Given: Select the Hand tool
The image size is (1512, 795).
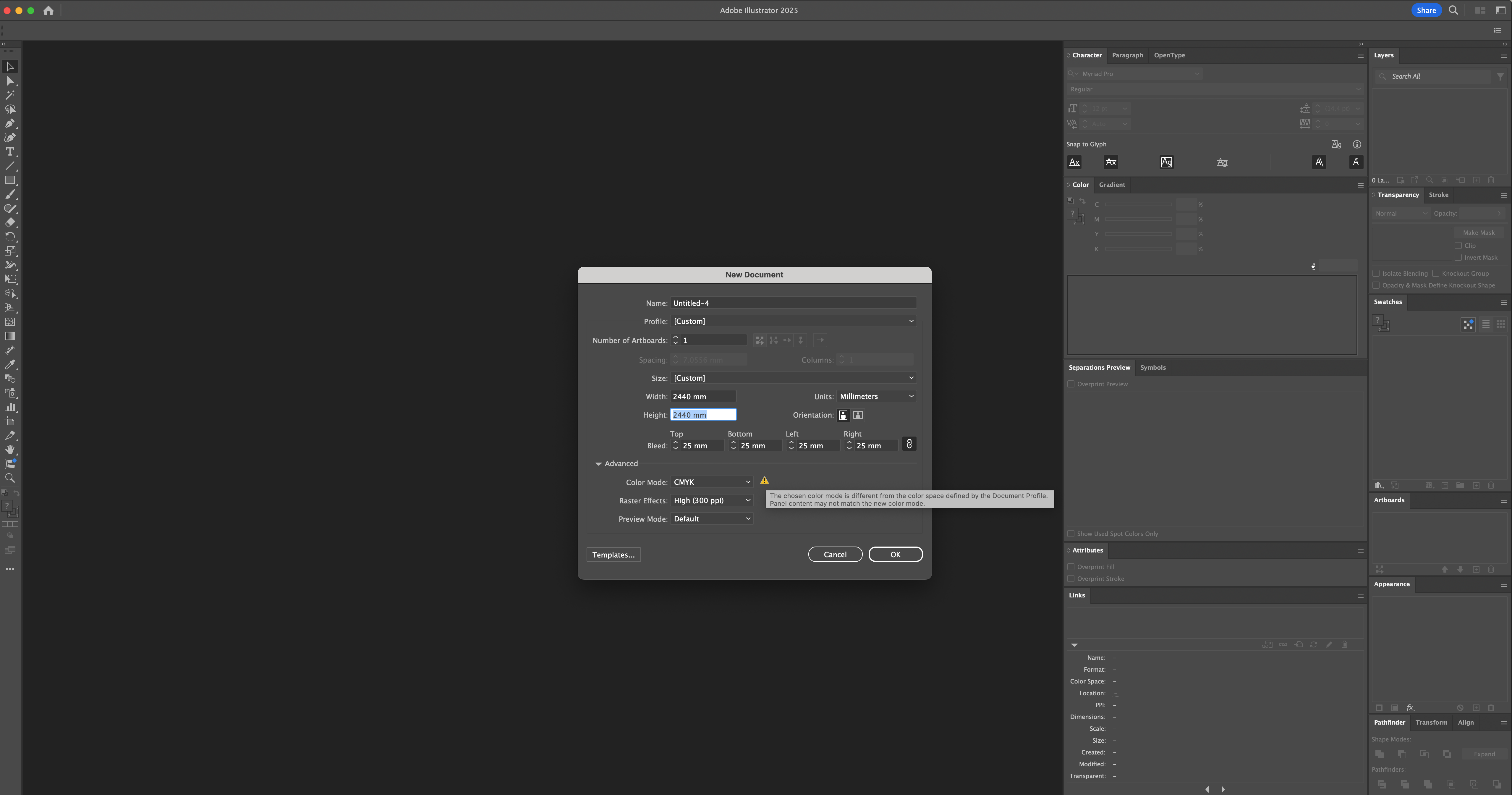Looking at the screenshot, I should tap(9, 450).
